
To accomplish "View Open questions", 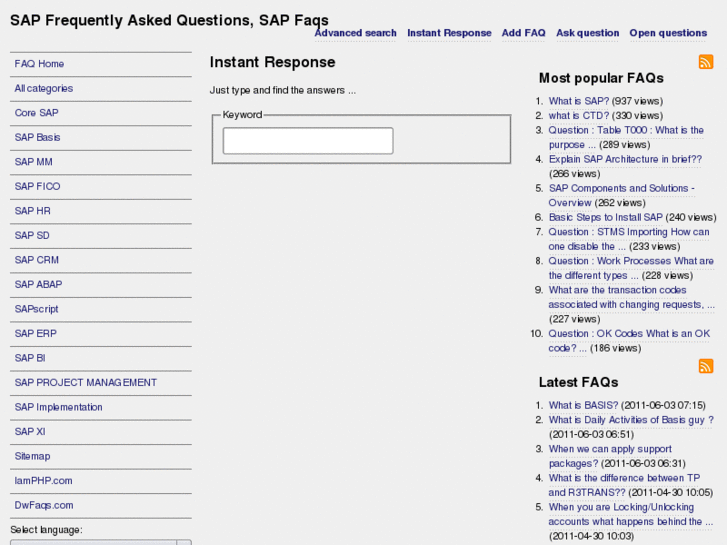I will (668, 33).
